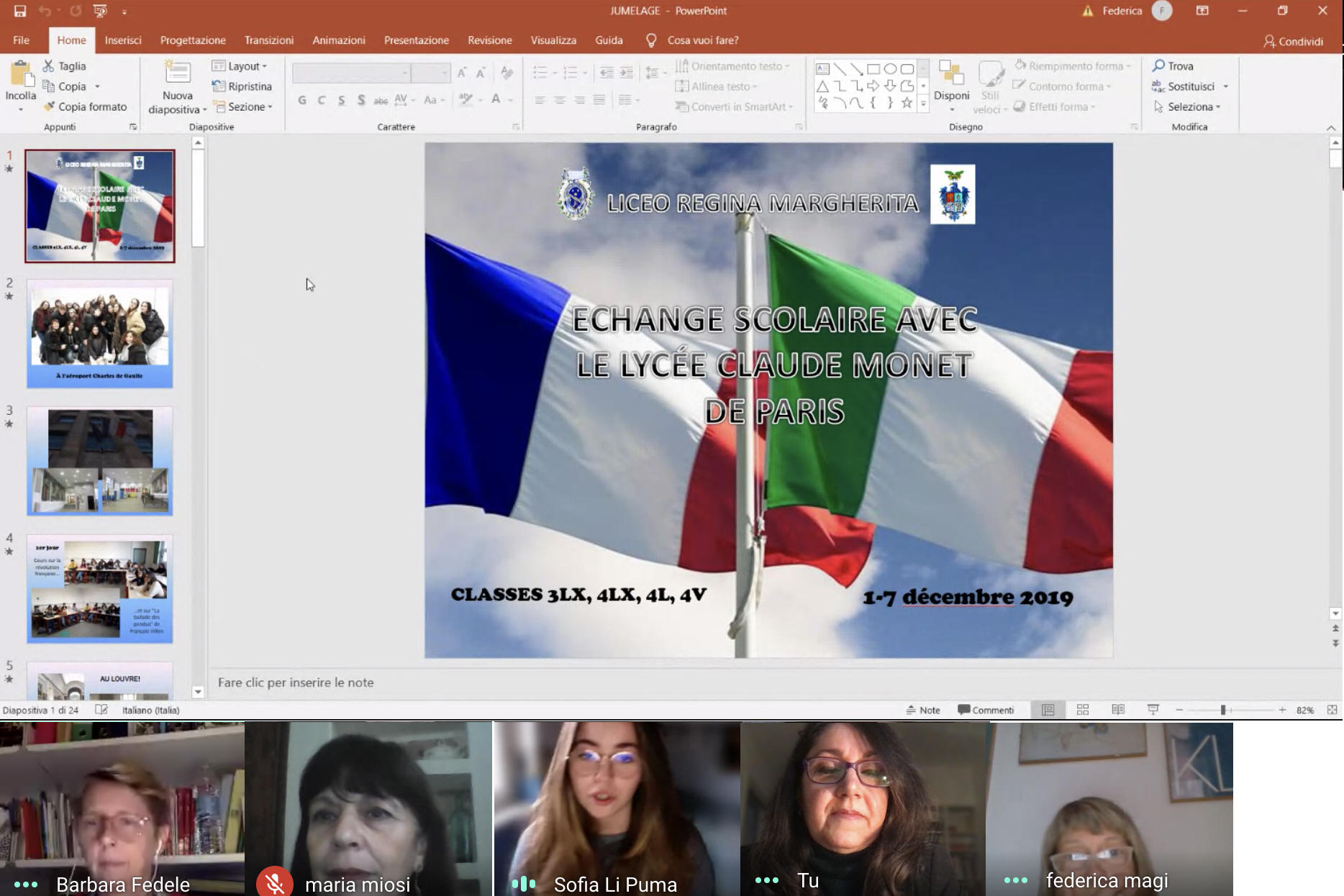The width and height of the screenshot is (1344, 896).
Task: Save the presentation with the floppy icon
Action: (20, 11)
